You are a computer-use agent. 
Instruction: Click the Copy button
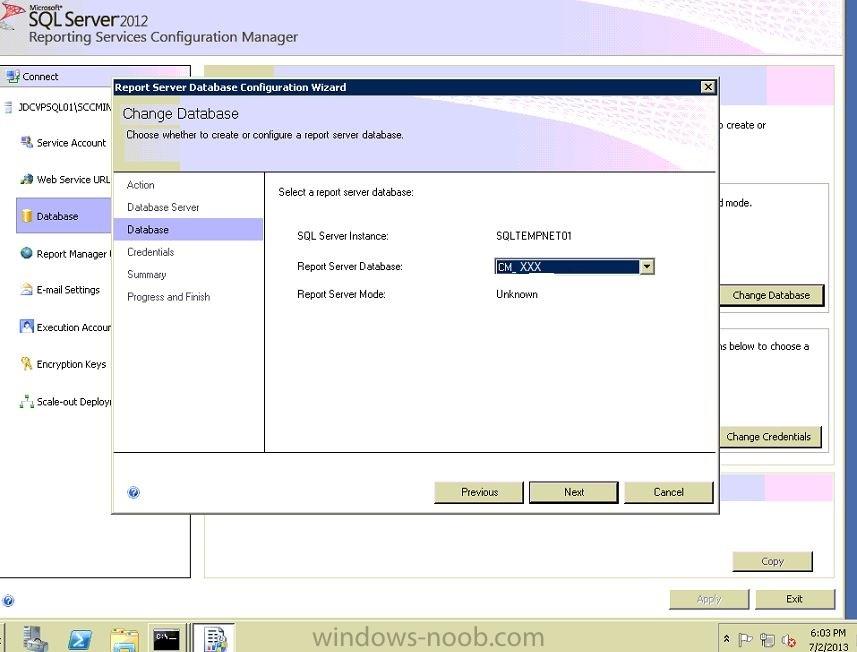tap(772, 561)
